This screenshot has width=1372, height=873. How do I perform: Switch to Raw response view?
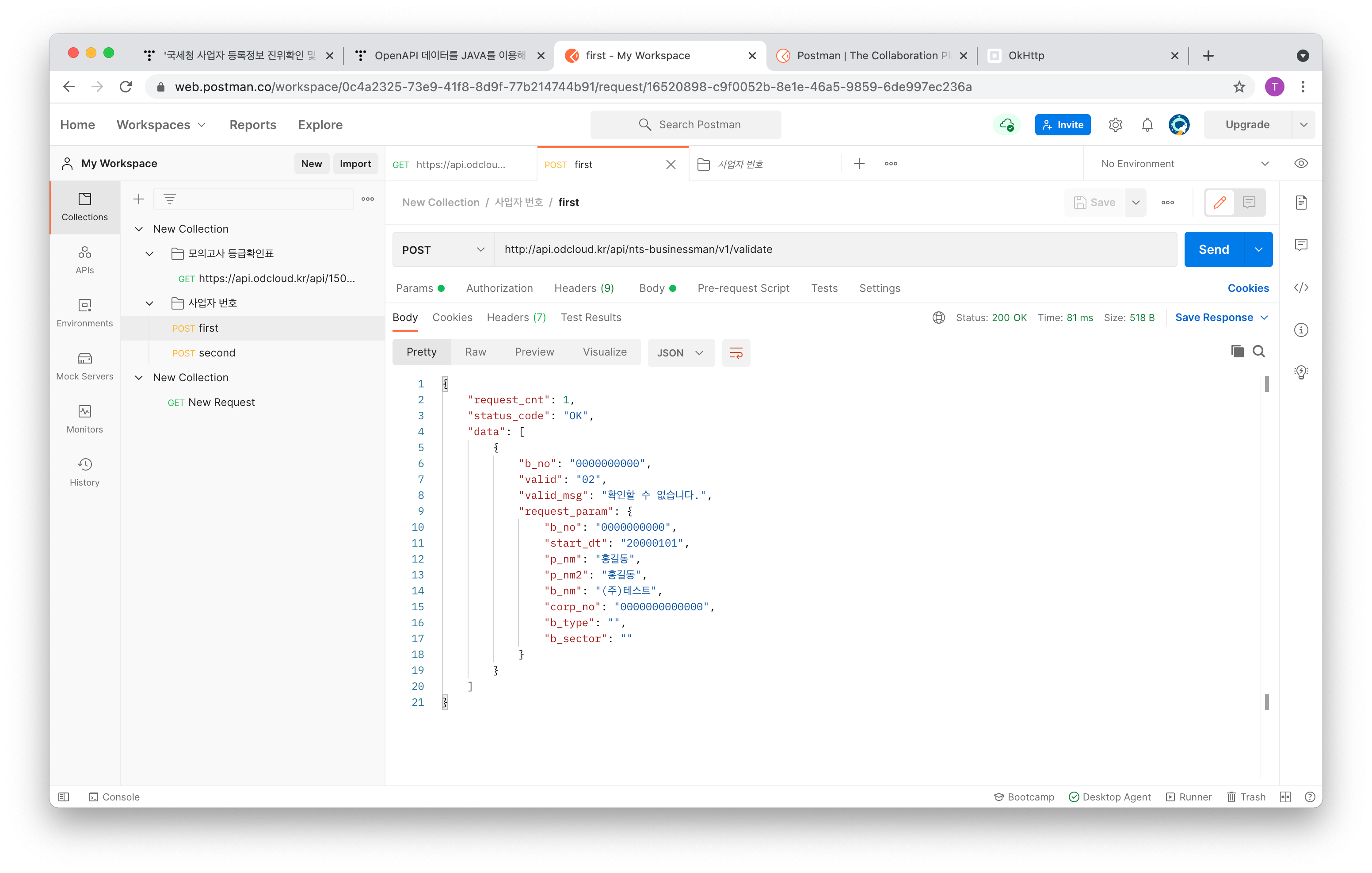coord(475,352)
